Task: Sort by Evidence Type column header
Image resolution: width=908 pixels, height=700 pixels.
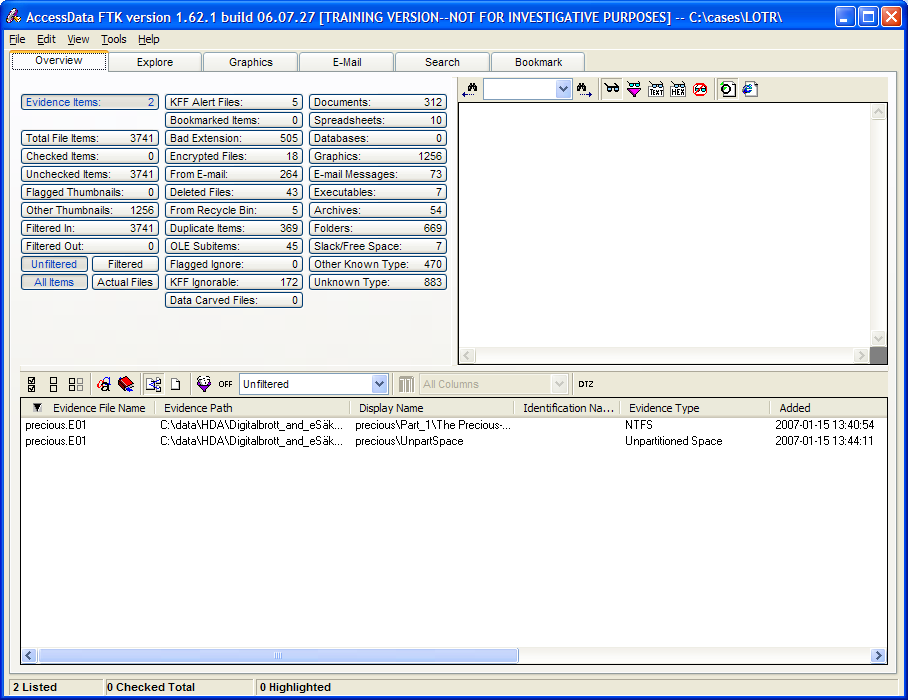Action: click(x=695, y=408)
